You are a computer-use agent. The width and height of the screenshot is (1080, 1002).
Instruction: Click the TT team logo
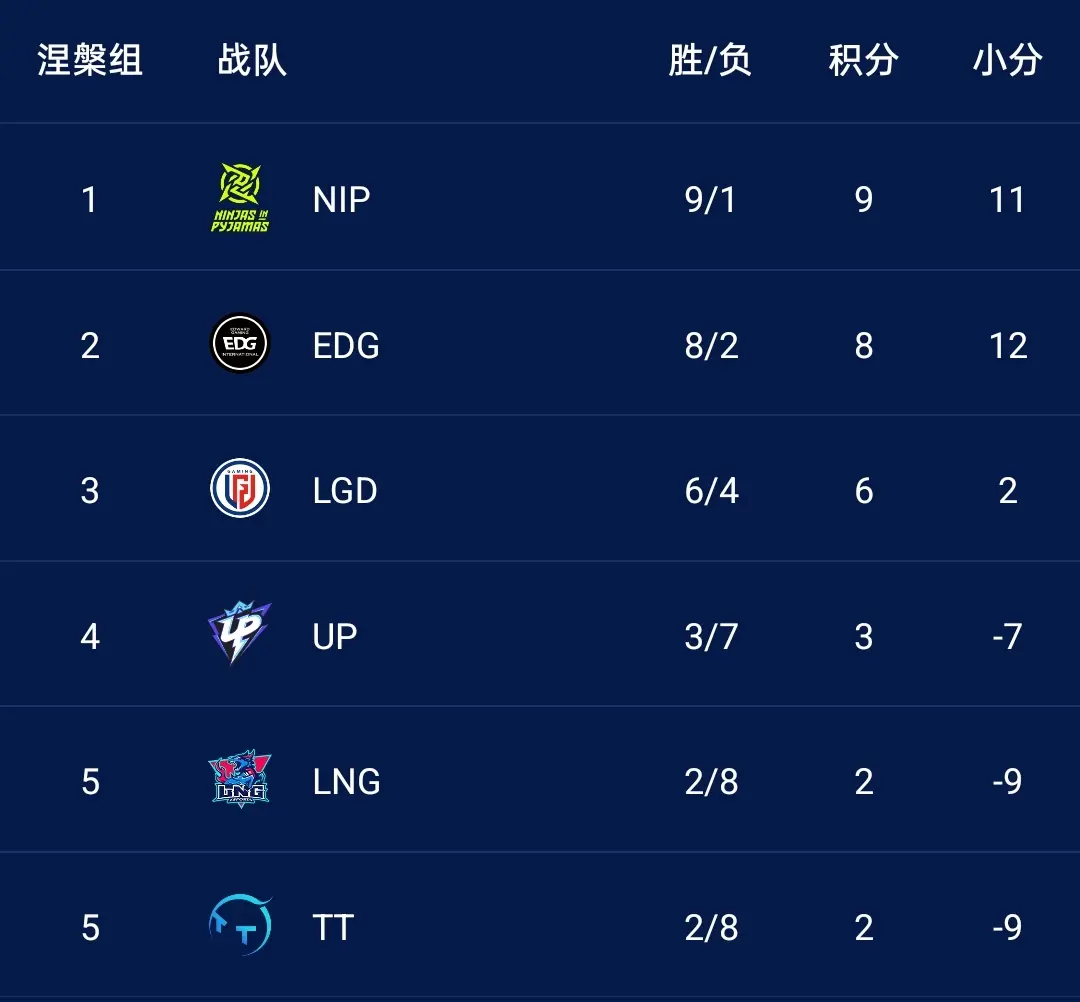240,925
